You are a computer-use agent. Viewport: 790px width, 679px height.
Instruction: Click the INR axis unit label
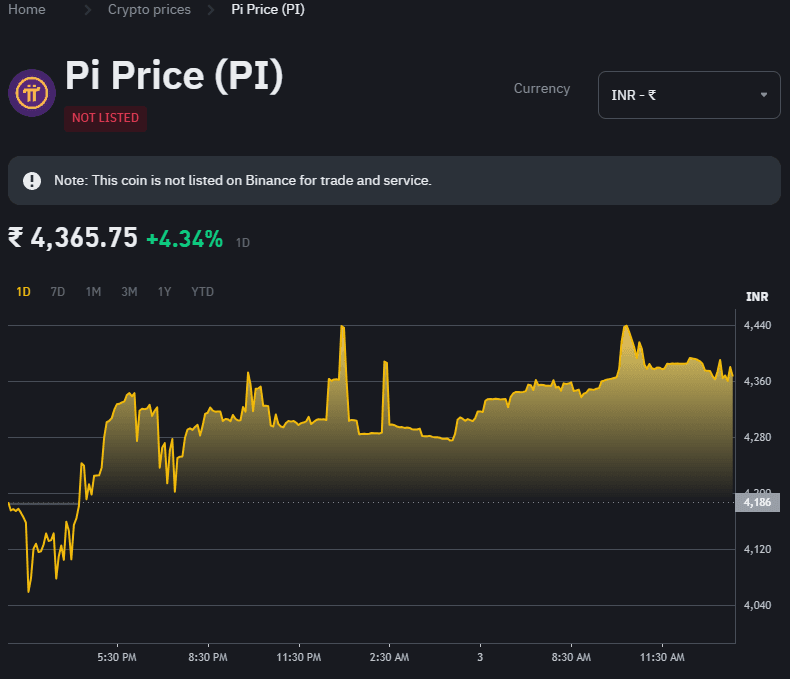point(757,297)
